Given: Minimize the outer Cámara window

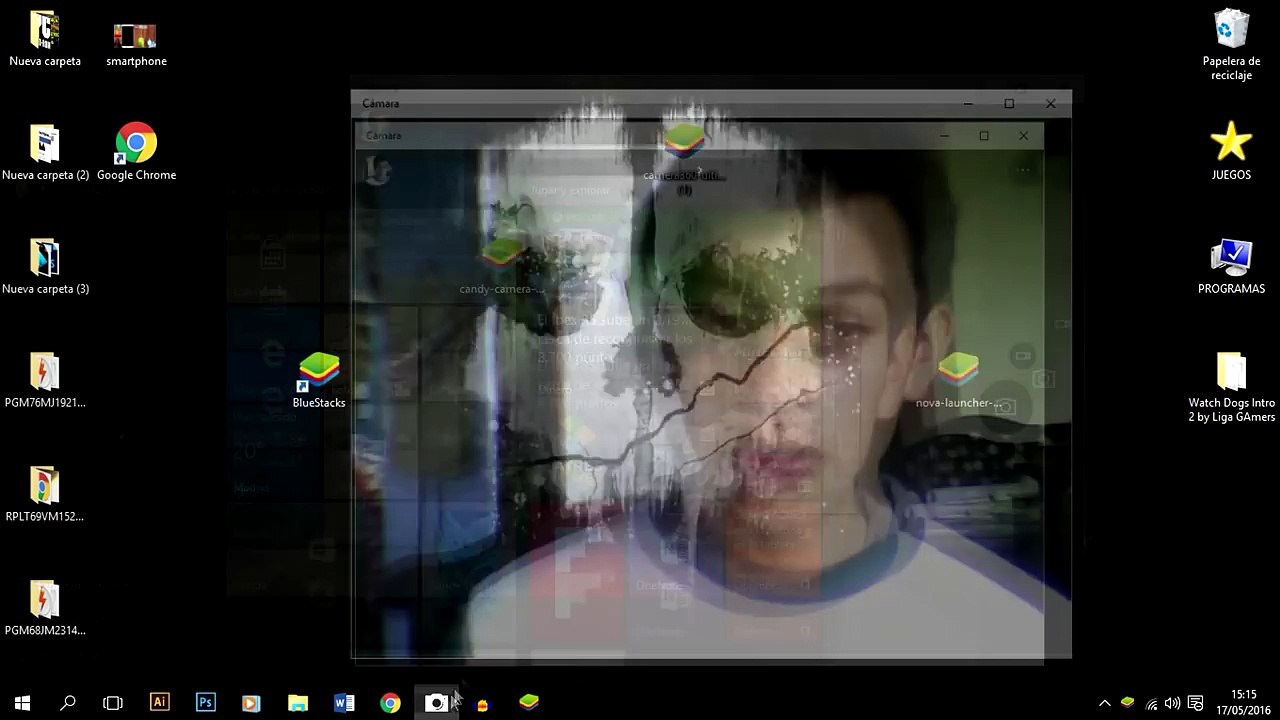Looking at the screenshot, I should coord(968,104).
